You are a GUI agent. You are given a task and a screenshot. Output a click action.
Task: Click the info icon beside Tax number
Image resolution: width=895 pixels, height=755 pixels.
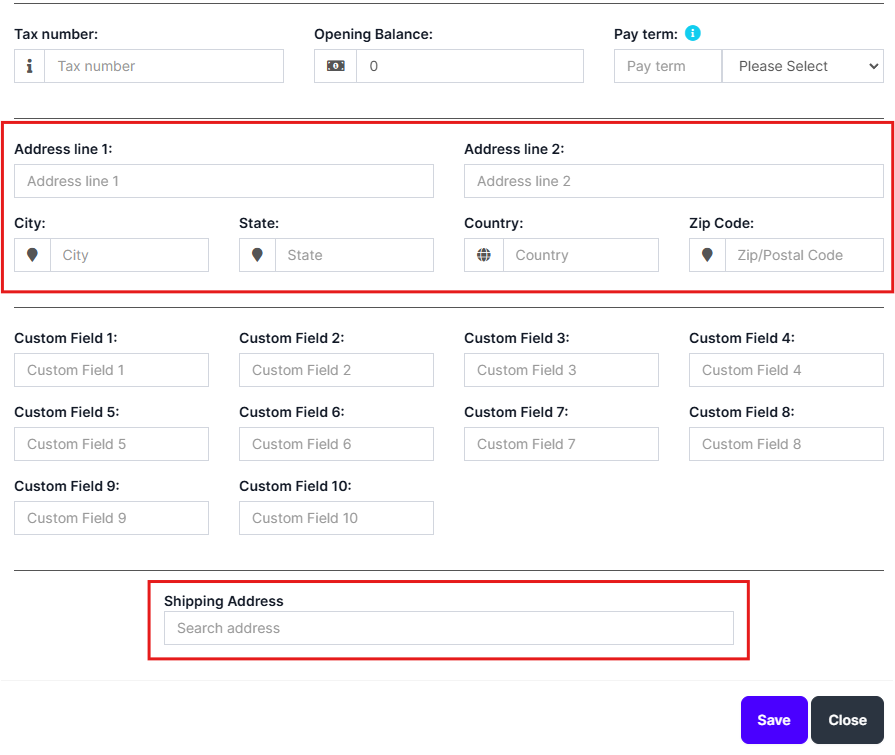point(30,66)
